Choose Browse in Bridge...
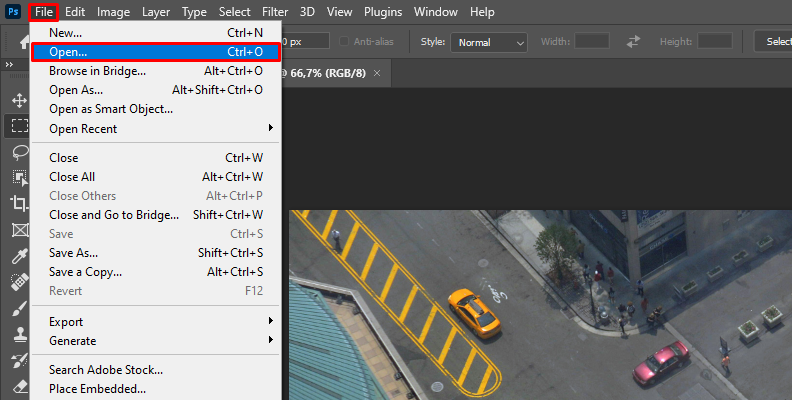This screenshot has width=792, height=400. [x=156, y=71]
